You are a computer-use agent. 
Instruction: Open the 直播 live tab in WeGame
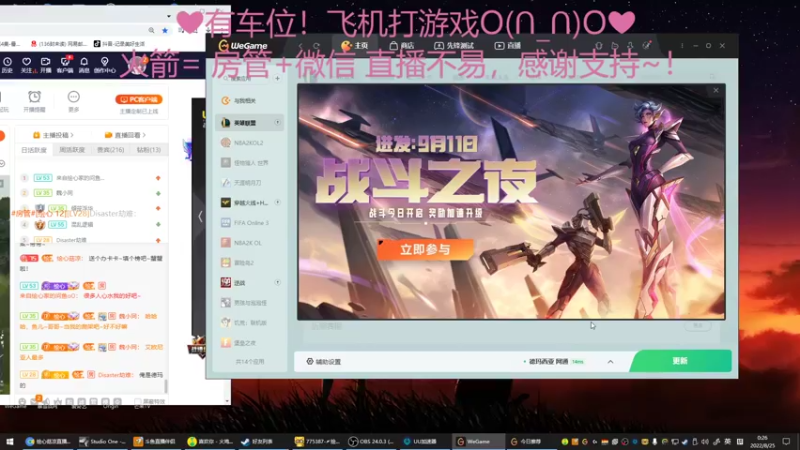(x=508, y=45)
